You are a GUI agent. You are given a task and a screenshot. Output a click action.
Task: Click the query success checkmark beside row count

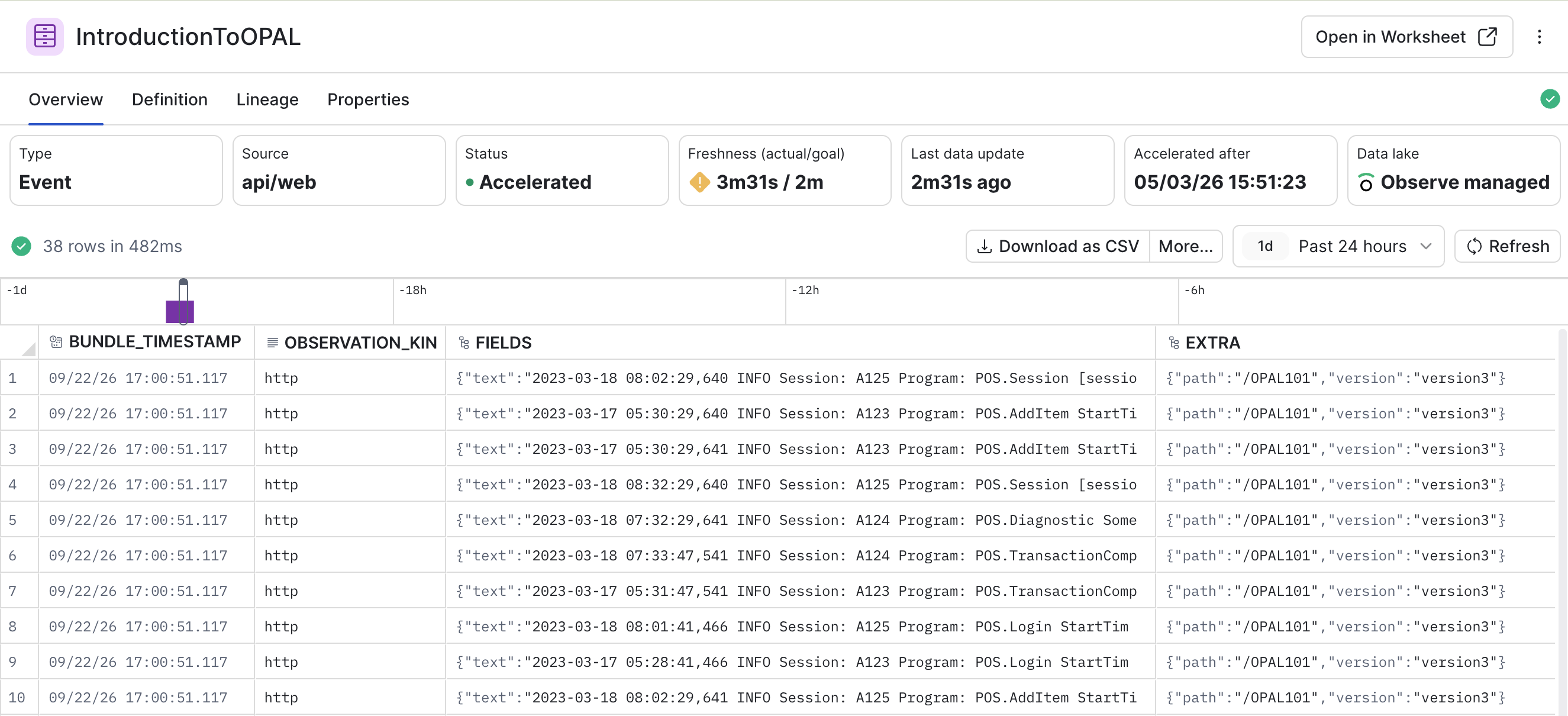(x=21, y=246)
